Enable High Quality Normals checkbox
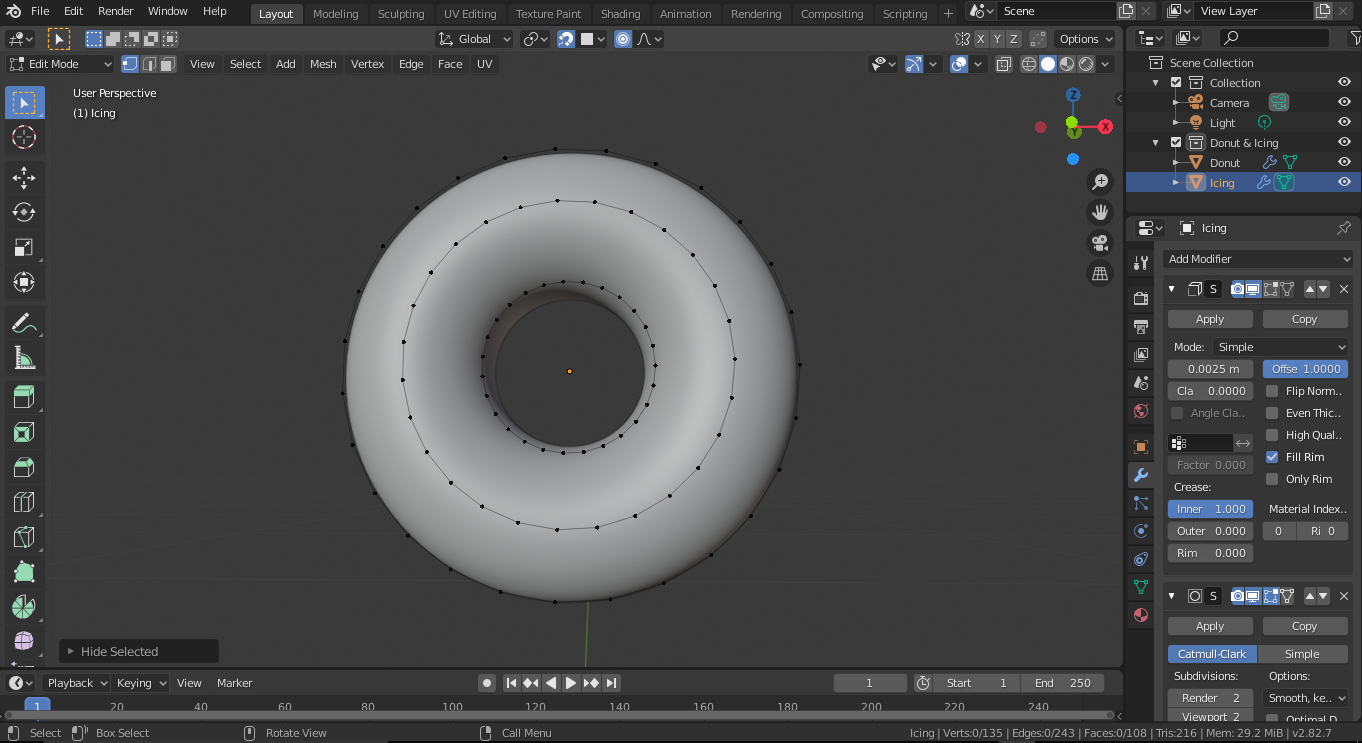1362x743 pixels. coord(1272,435)
